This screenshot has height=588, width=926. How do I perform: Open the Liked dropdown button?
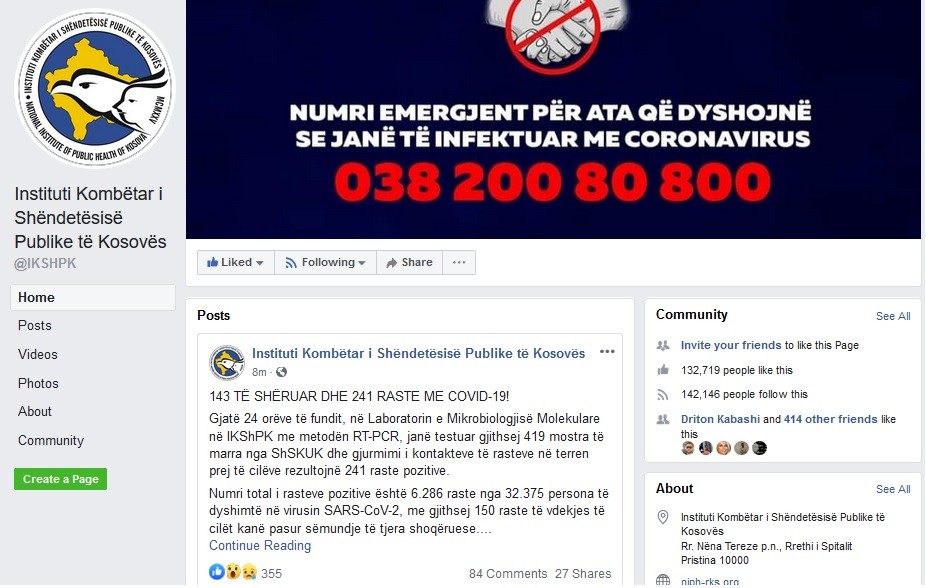click(x=236, y=263)
